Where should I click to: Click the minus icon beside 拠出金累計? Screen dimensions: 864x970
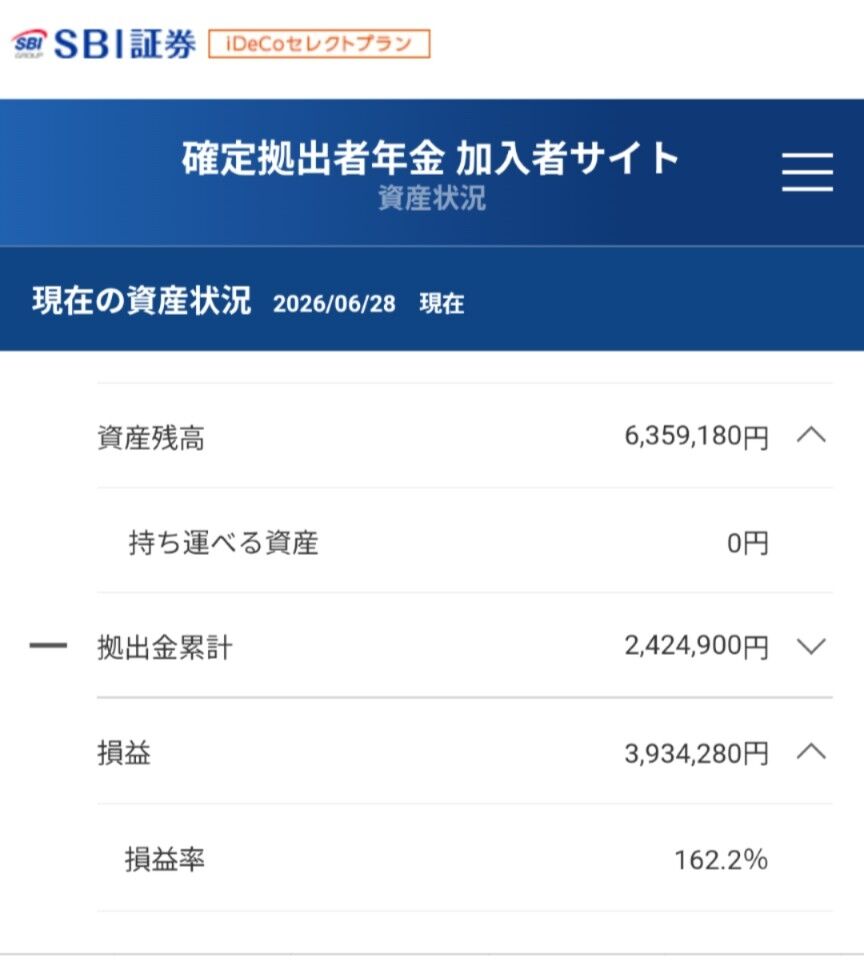48,646
